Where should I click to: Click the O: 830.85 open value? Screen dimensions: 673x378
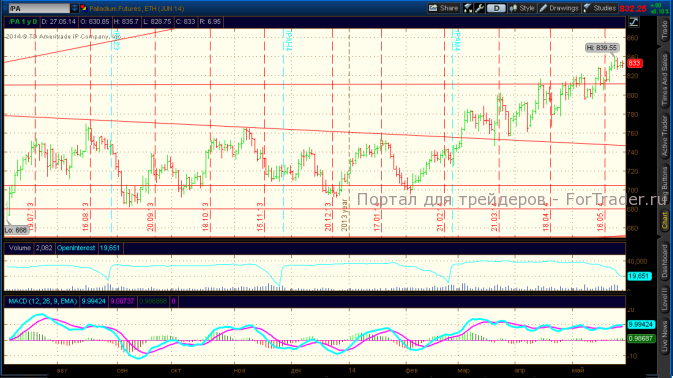coord(94,21)
